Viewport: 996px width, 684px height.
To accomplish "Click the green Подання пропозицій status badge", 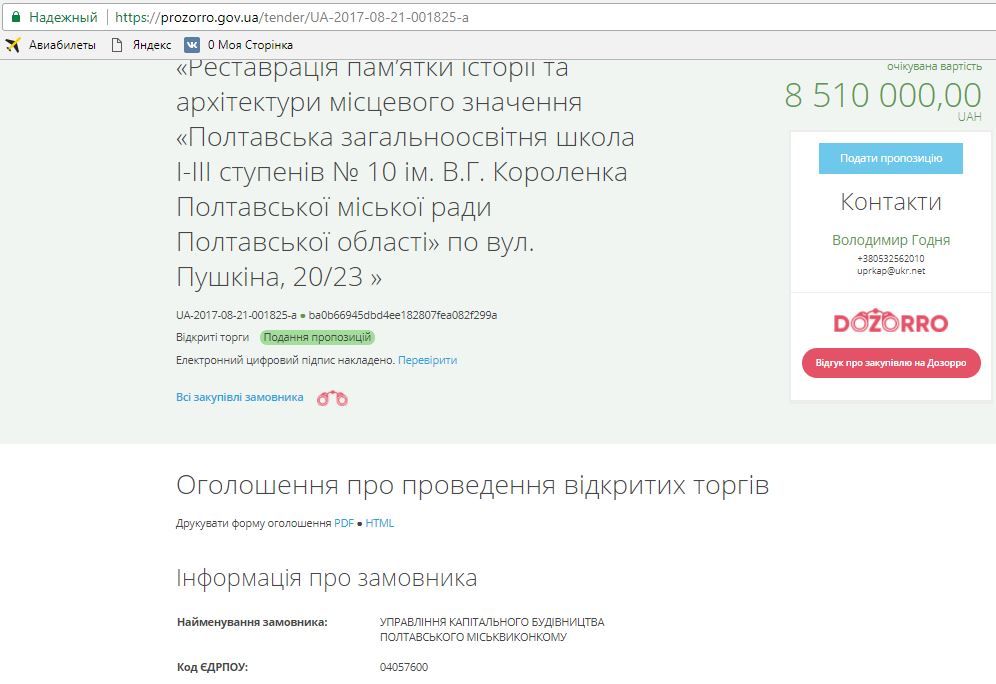I will click(x=318, y=337).
